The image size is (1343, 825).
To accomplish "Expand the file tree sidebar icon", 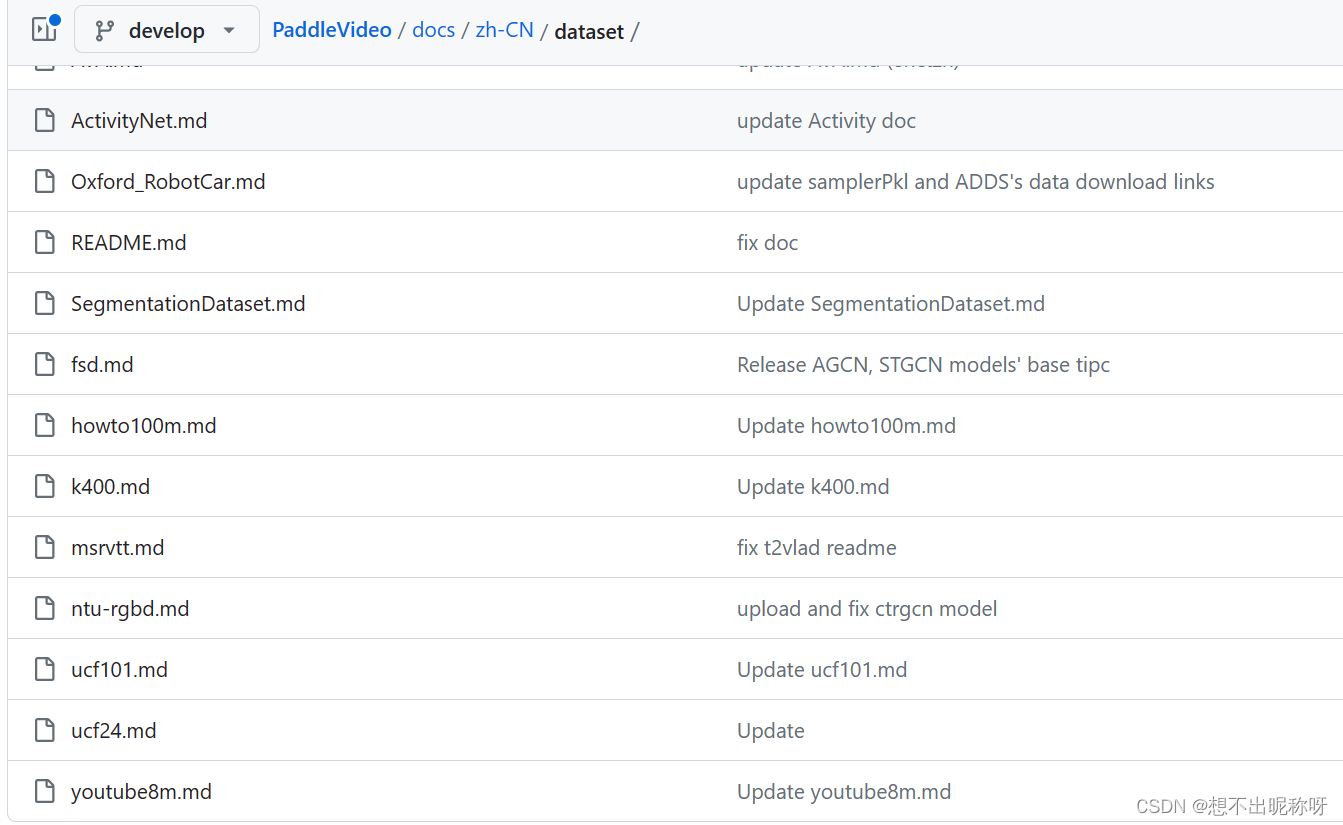I will [44, 29].
